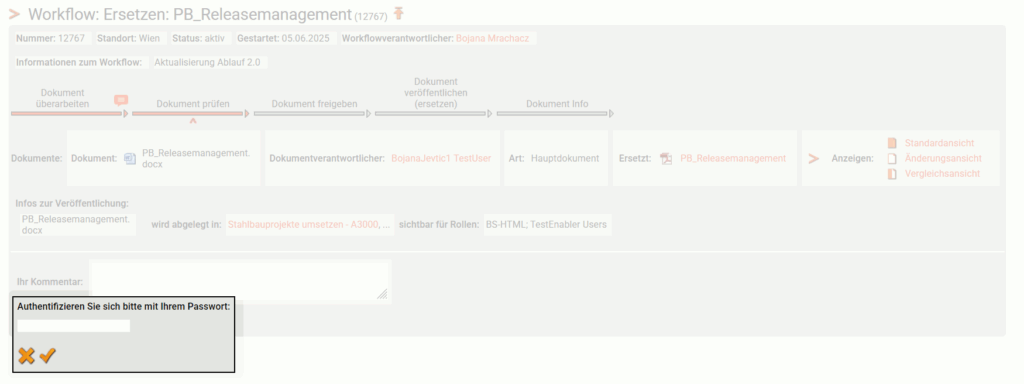Click the Standardansicht document icon

pyautogui.click(x=892, y=142)
